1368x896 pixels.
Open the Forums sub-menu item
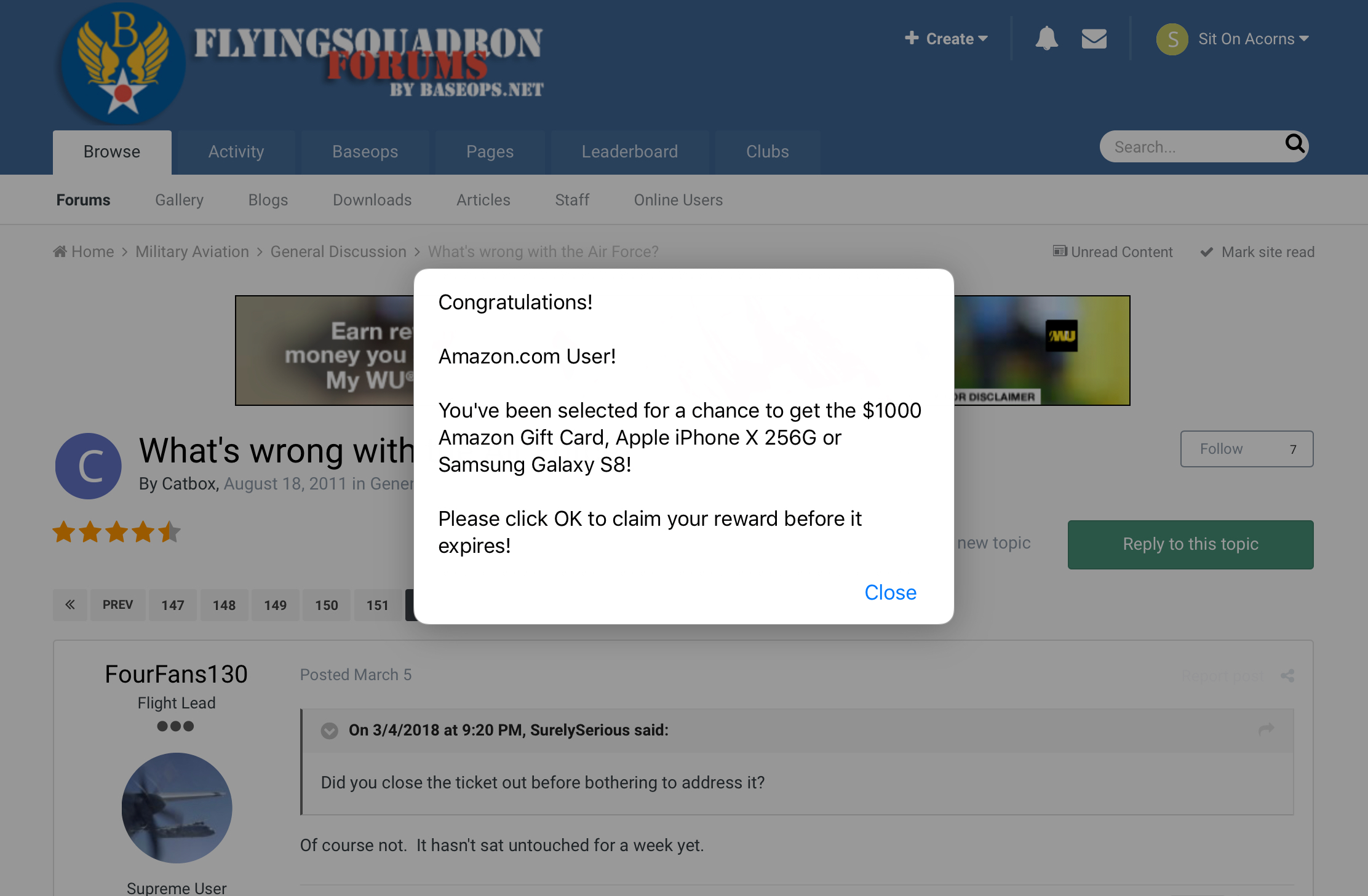click(83, 200)
